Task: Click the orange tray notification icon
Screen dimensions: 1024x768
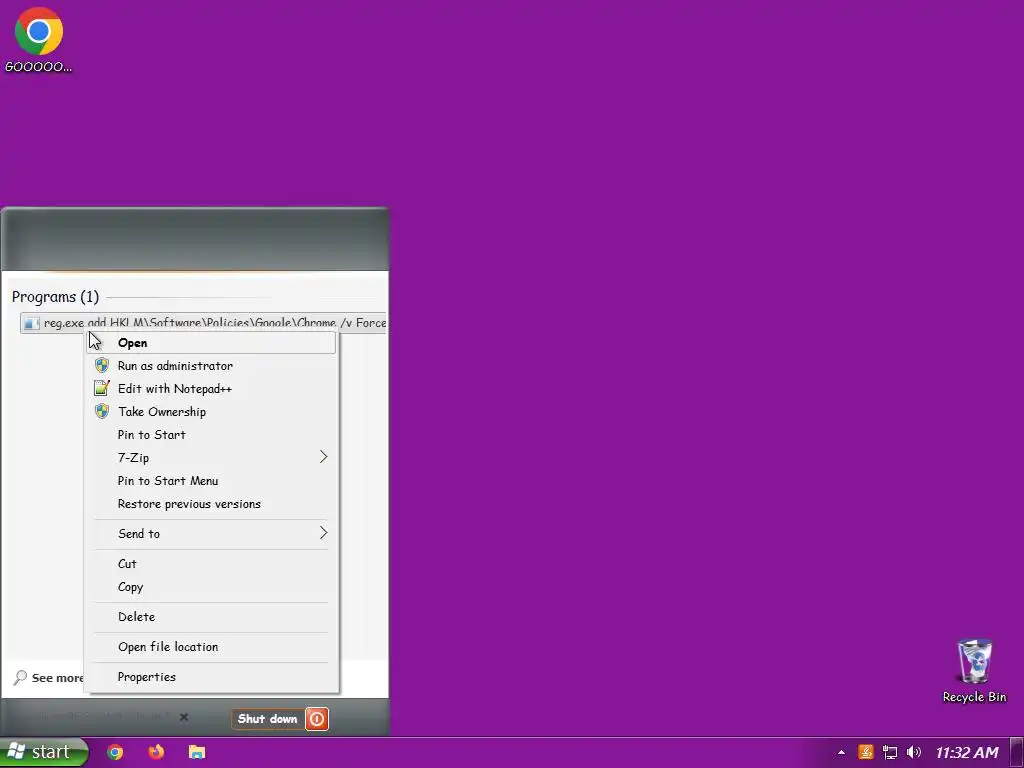Action: [865, 752]
